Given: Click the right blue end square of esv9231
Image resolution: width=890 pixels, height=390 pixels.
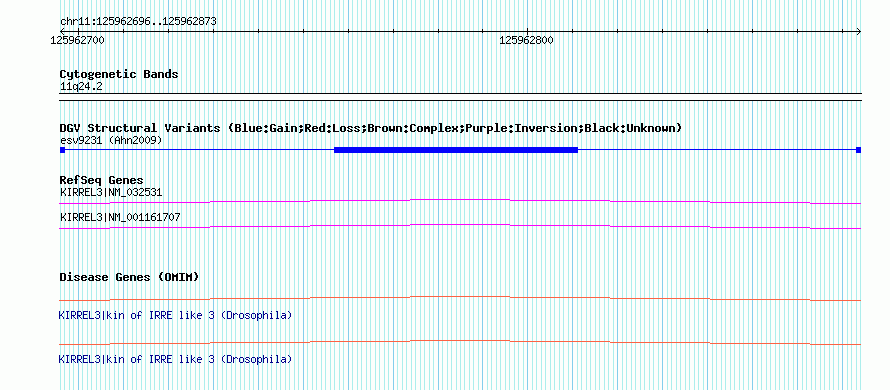Looking at the screenshot, I should pos(858,150).
